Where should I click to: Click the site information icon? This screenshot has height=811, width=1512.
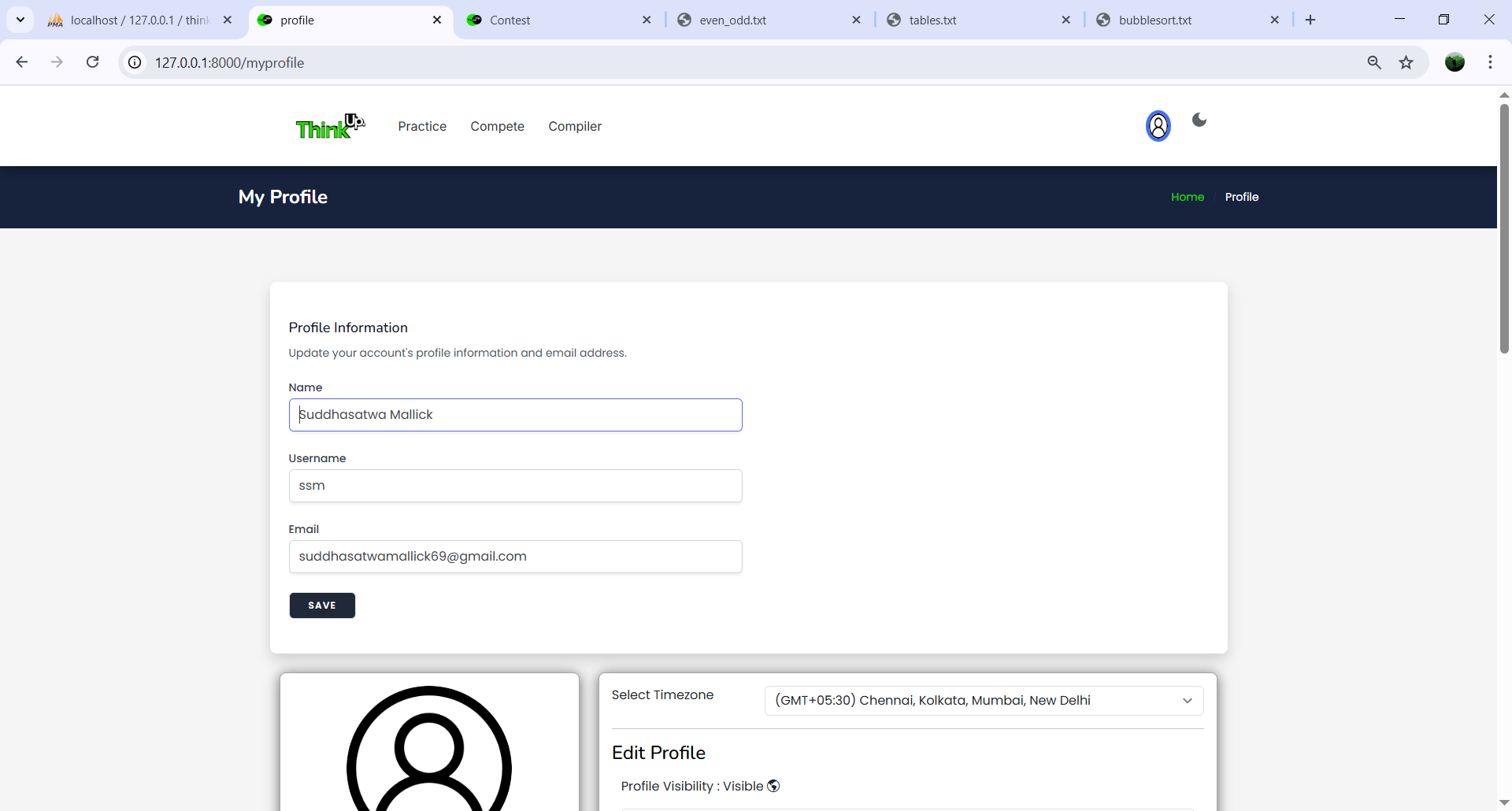[135, 62]
